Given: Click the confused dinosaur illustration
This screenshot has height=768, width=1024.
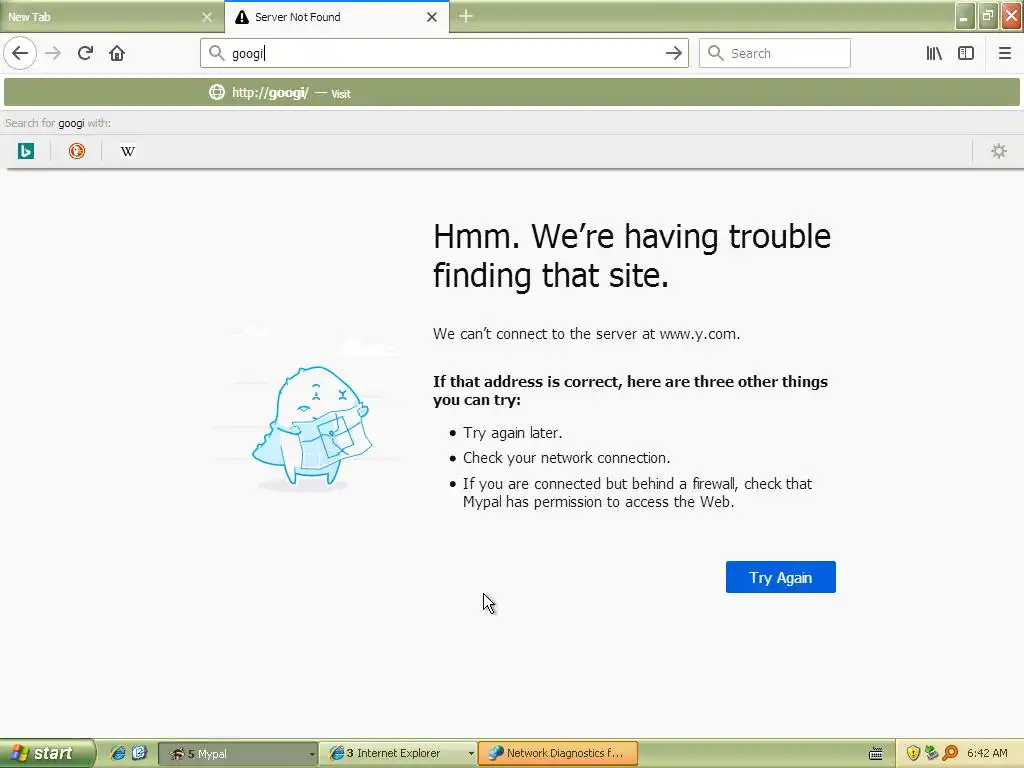Looking at the screenshot, I should click(311, 426).
